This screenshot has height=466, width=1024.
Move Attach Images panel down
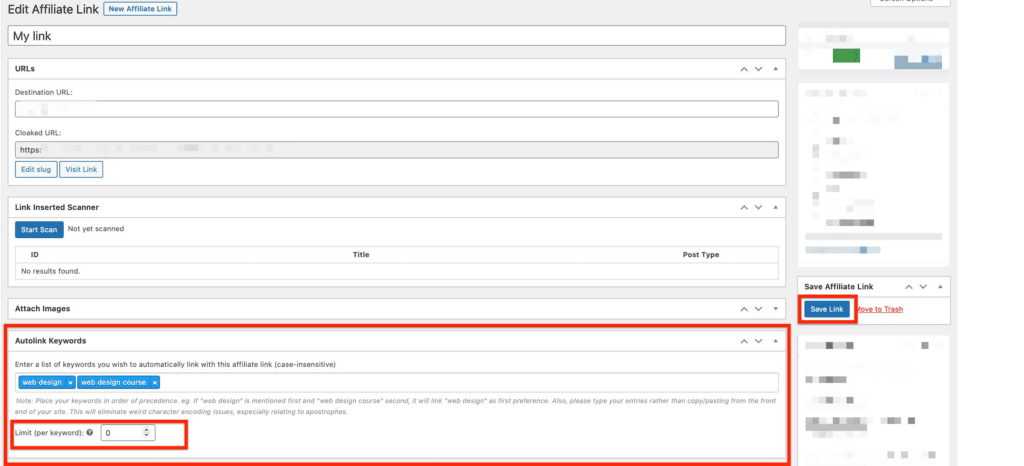click(x=758, y=309)
